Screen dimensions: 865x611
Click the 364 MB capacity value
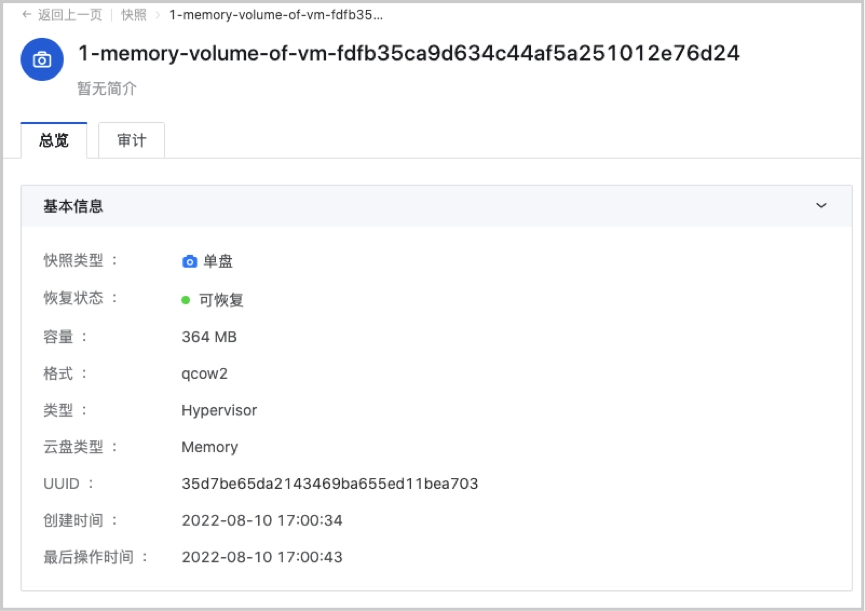[209, 337]
